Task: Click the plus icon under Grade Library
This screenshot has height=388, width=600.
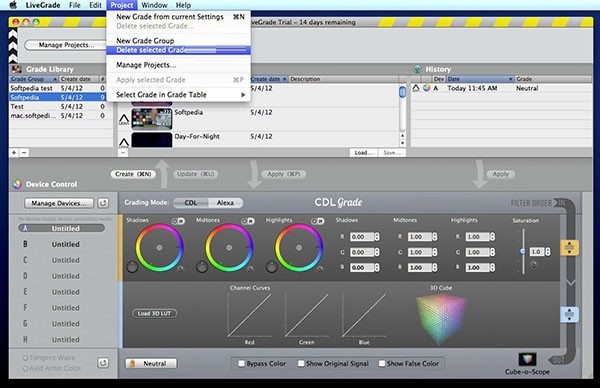Action: point(14,153)
